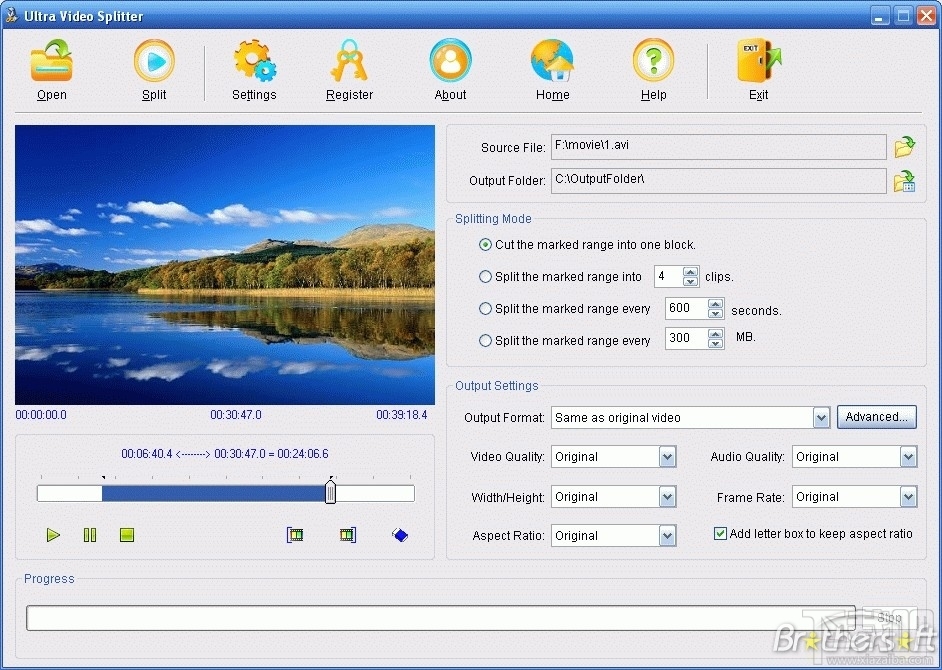Open the Advanced output options
Viewport: 942px width, 670px height.
tap(876, 417)
